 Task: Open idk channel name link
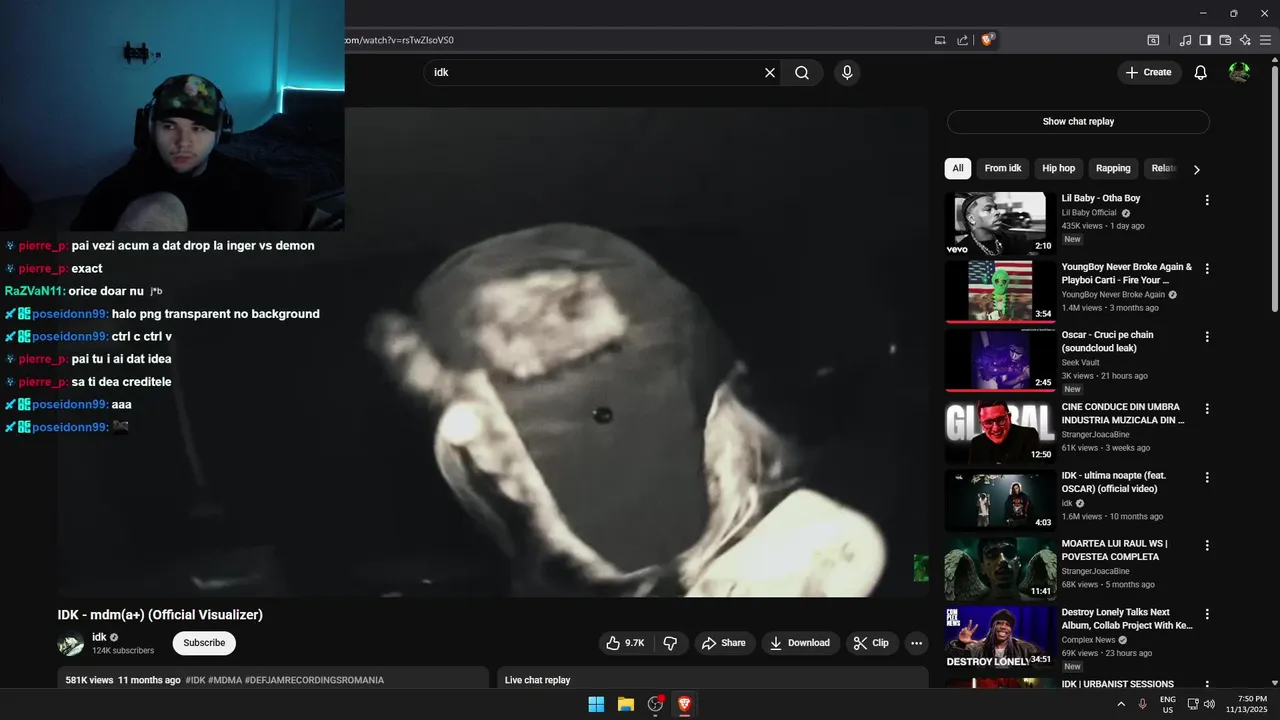pyautogui.click(x=99, y=637)
